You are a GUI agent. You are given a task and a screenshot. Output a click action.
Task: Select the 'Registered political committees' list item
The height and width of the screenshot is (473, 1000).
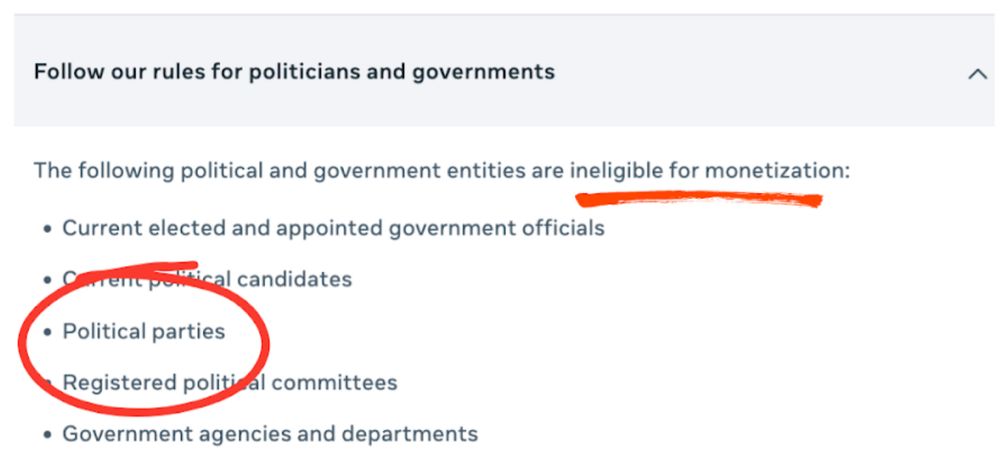230,382
